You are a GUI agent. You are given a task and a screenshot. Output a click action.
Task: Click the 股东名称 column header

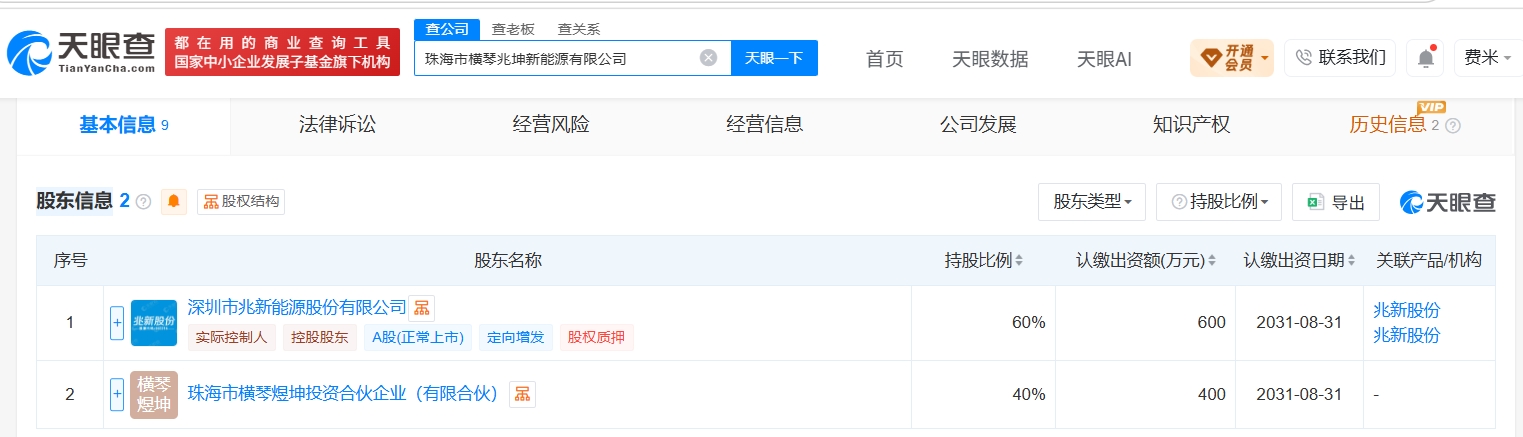(507, 261)
